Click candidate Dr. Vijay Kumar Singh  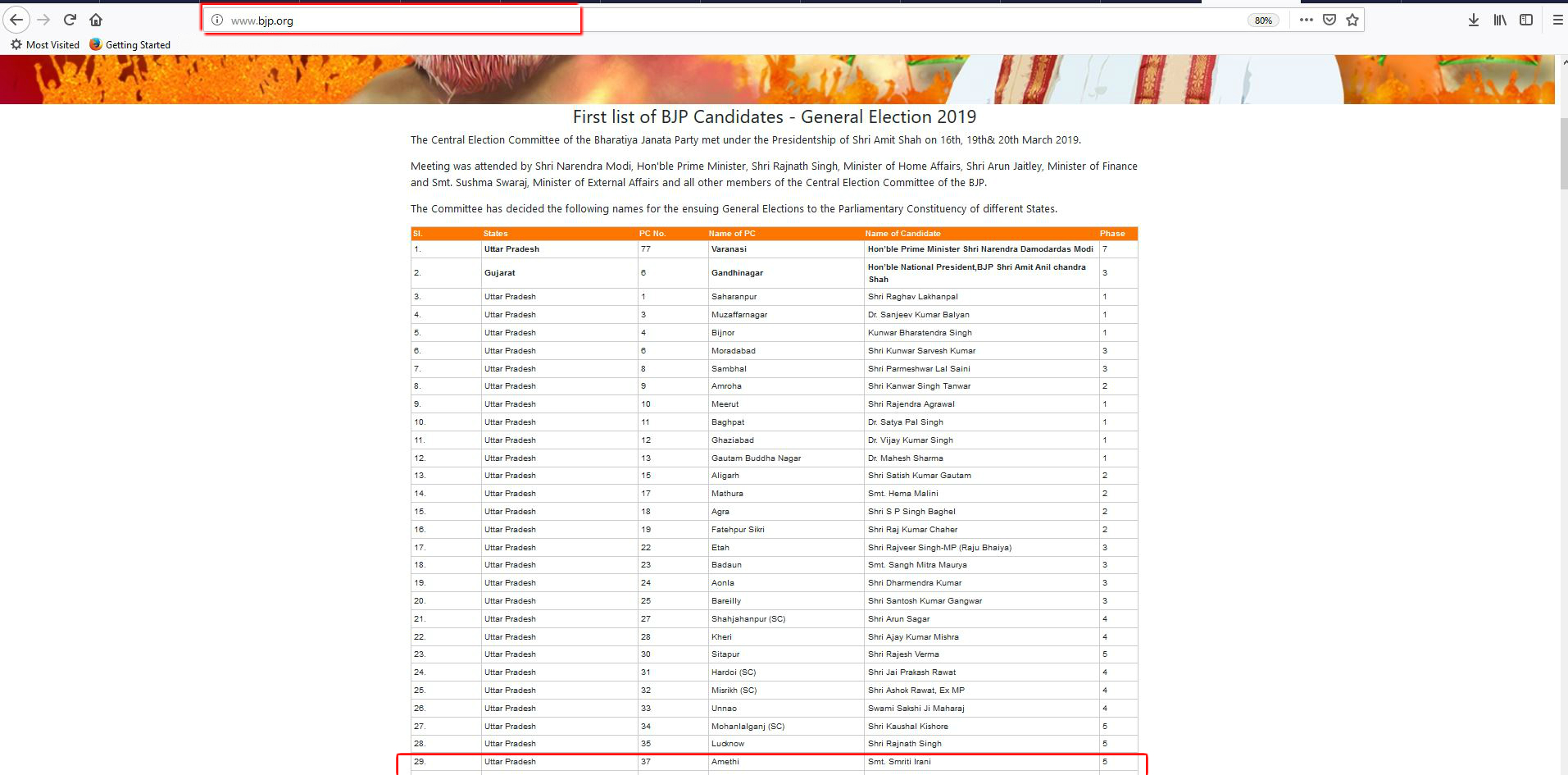pyautogui.click(x=910, y=440)
